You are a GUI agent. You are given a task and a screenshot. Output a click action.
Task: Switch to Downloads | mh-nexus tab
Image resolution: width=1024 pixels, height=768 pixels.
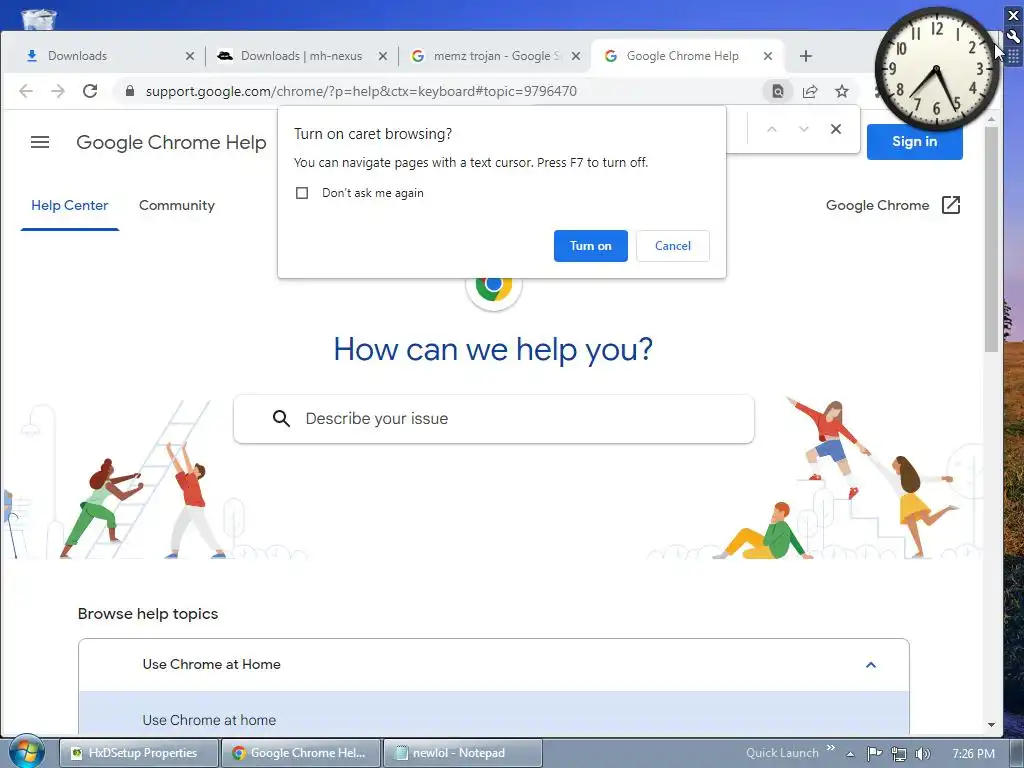[x=301, y=56]
